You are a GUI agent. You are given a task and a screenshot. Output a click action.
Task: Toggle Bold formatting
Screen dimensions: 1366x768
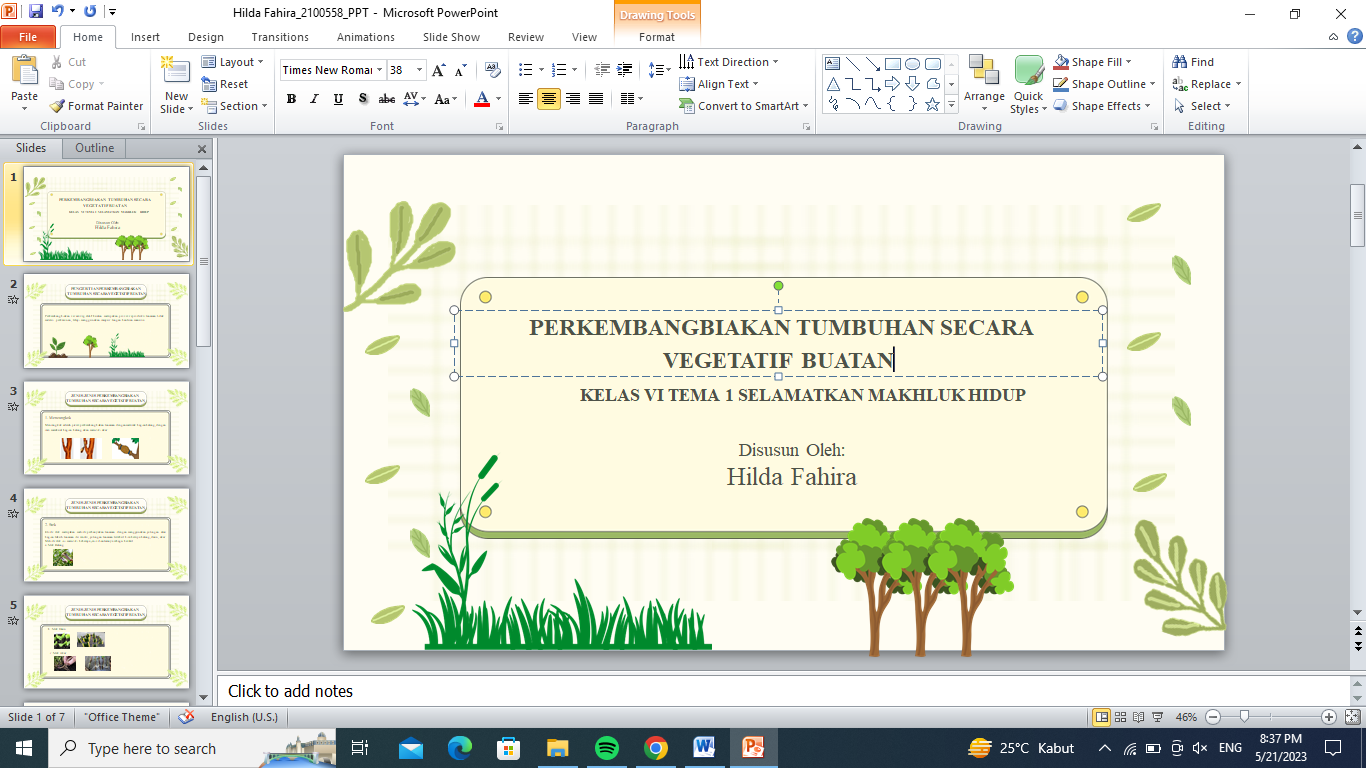coord(291,99)
